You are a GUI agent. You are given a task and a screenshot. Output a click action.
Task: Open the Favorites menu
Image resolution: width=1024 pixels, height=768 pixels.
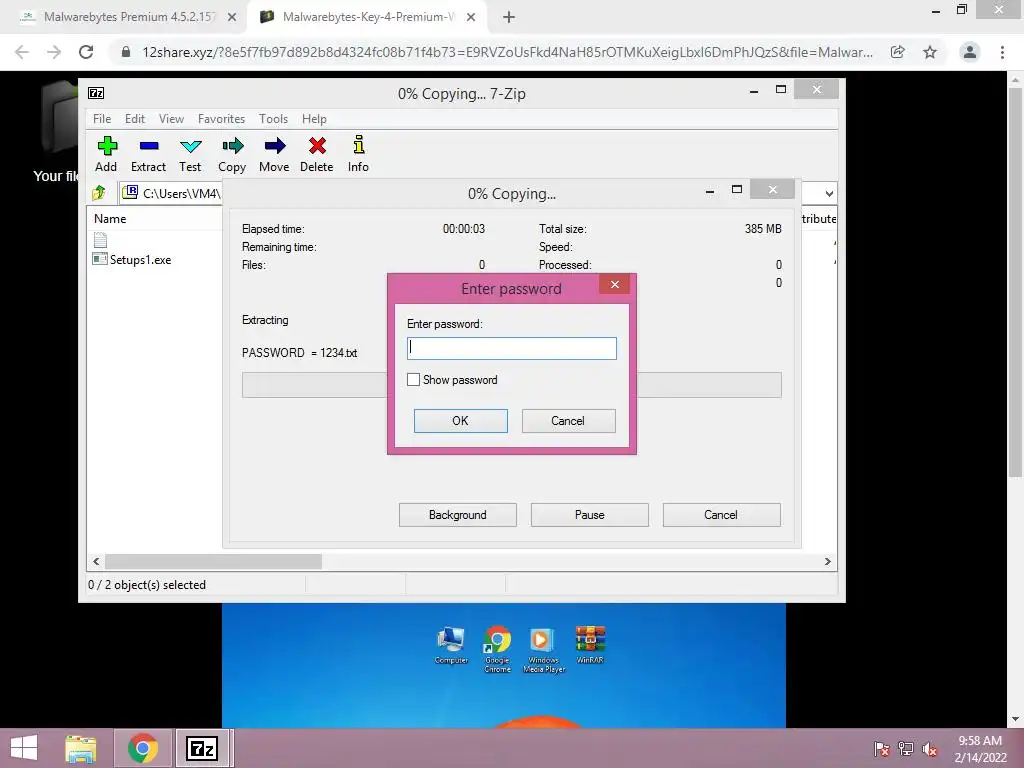pyautogui.click(x=221, y=119)
